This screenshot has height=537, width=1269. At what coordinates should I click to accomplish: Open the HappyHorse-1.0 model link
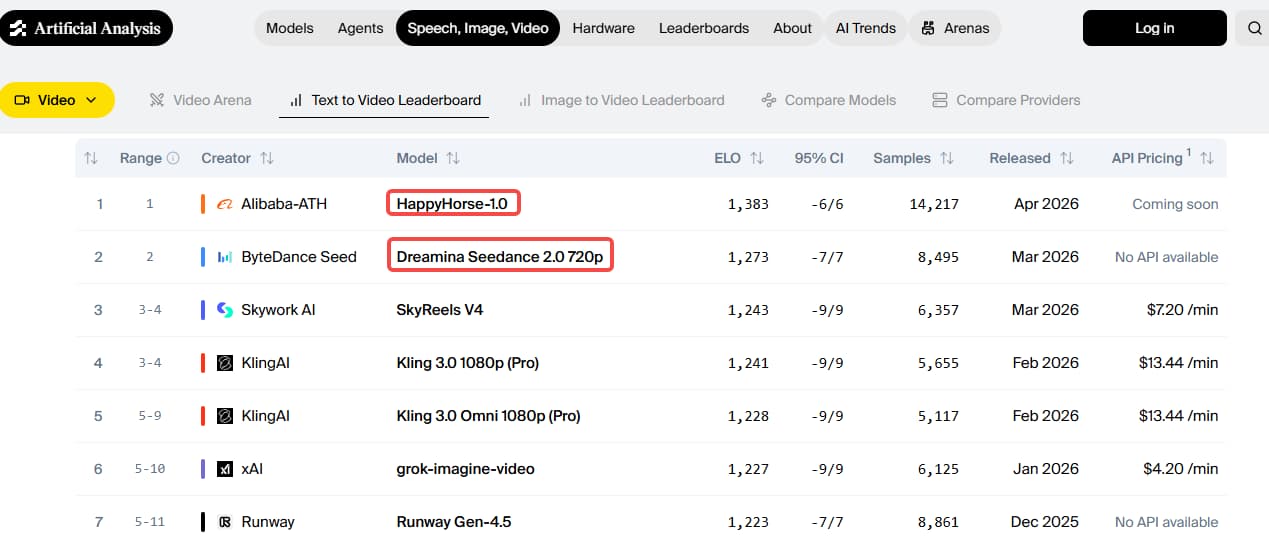(x=452, y=204)
